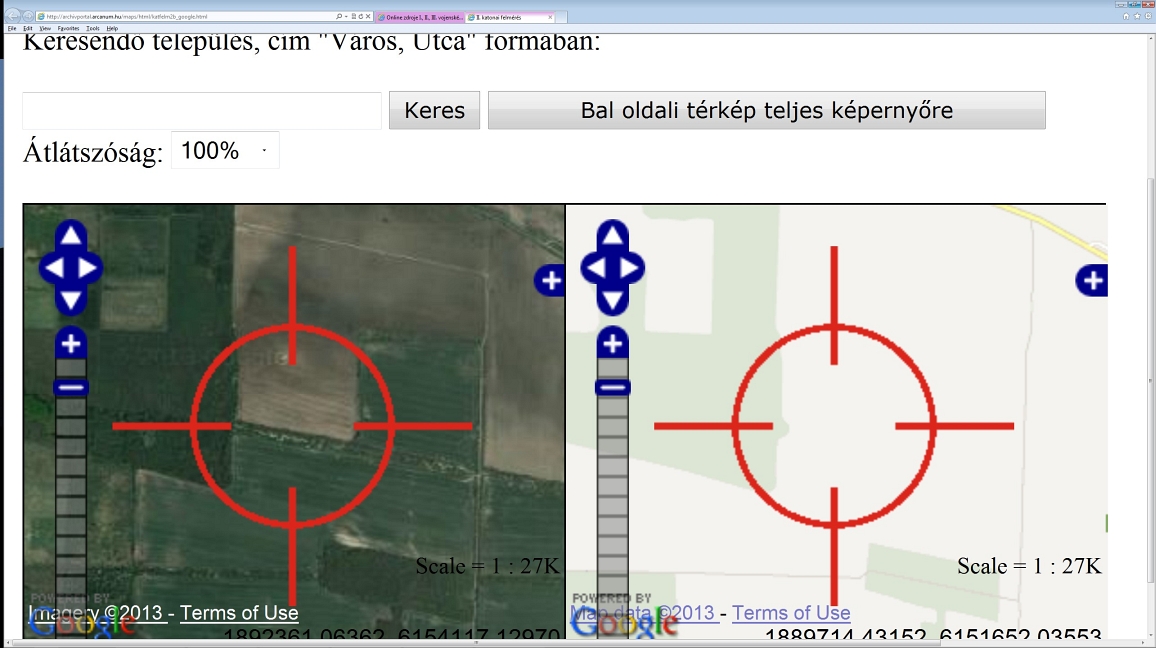1156x648 pixels.
Task: Open the File menu
Action: (12, 28)
